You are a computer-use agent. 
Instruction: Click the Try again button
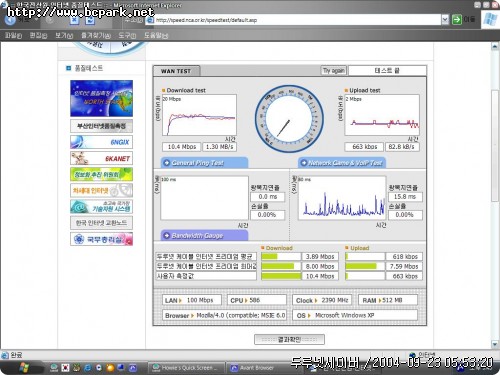tap(333, 70)
